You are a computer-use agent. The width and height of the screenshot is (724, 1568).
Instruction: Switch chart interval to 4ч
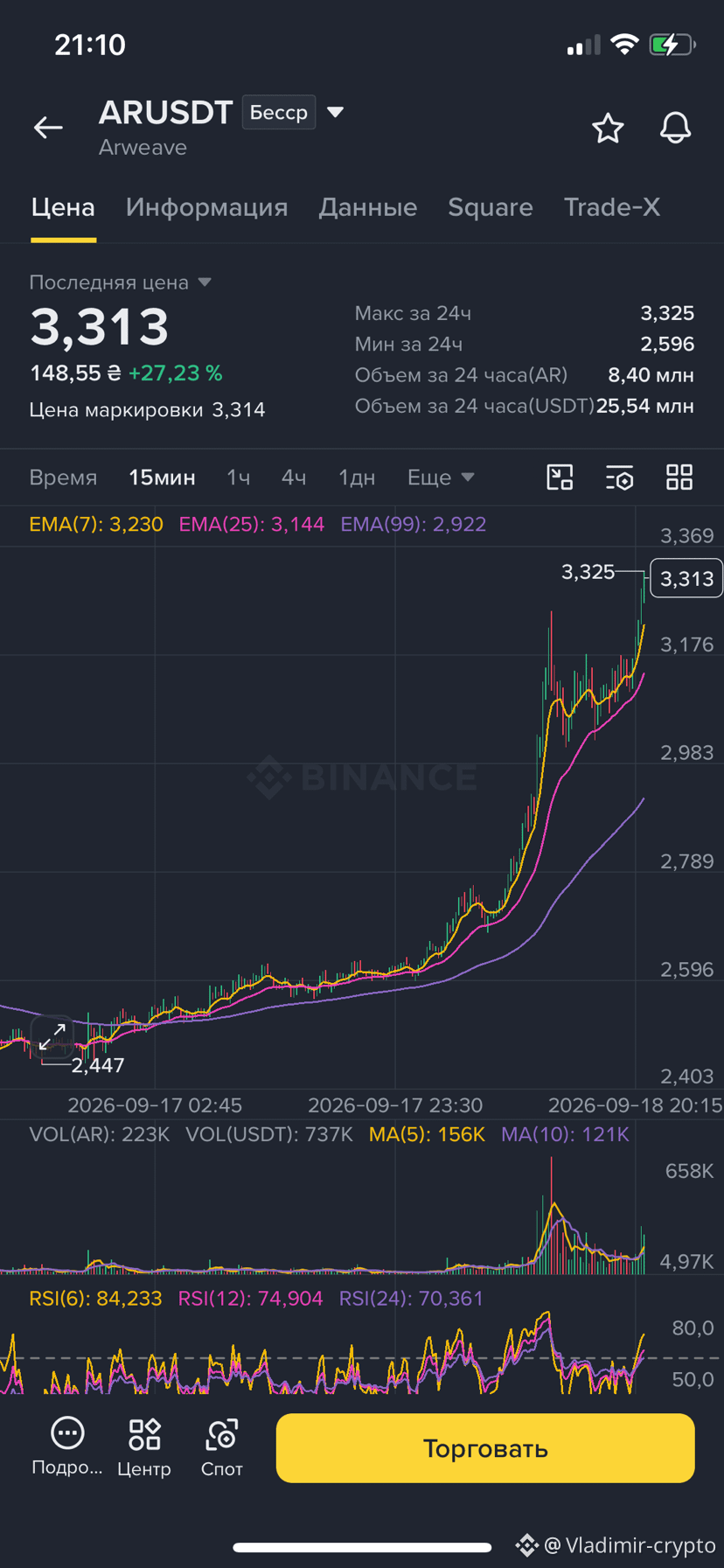294,477
